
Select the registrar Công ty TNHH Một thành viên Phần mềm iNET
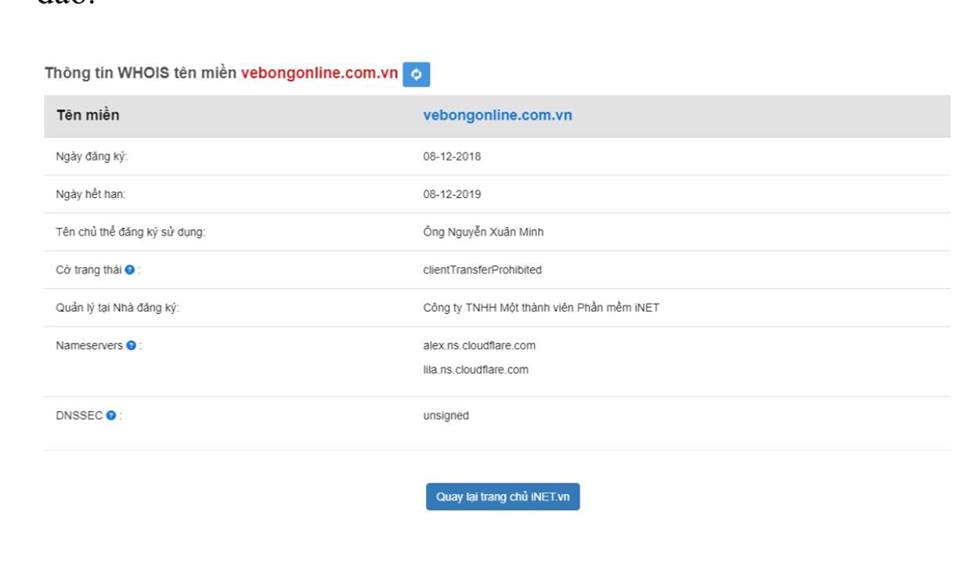(541, 308)
